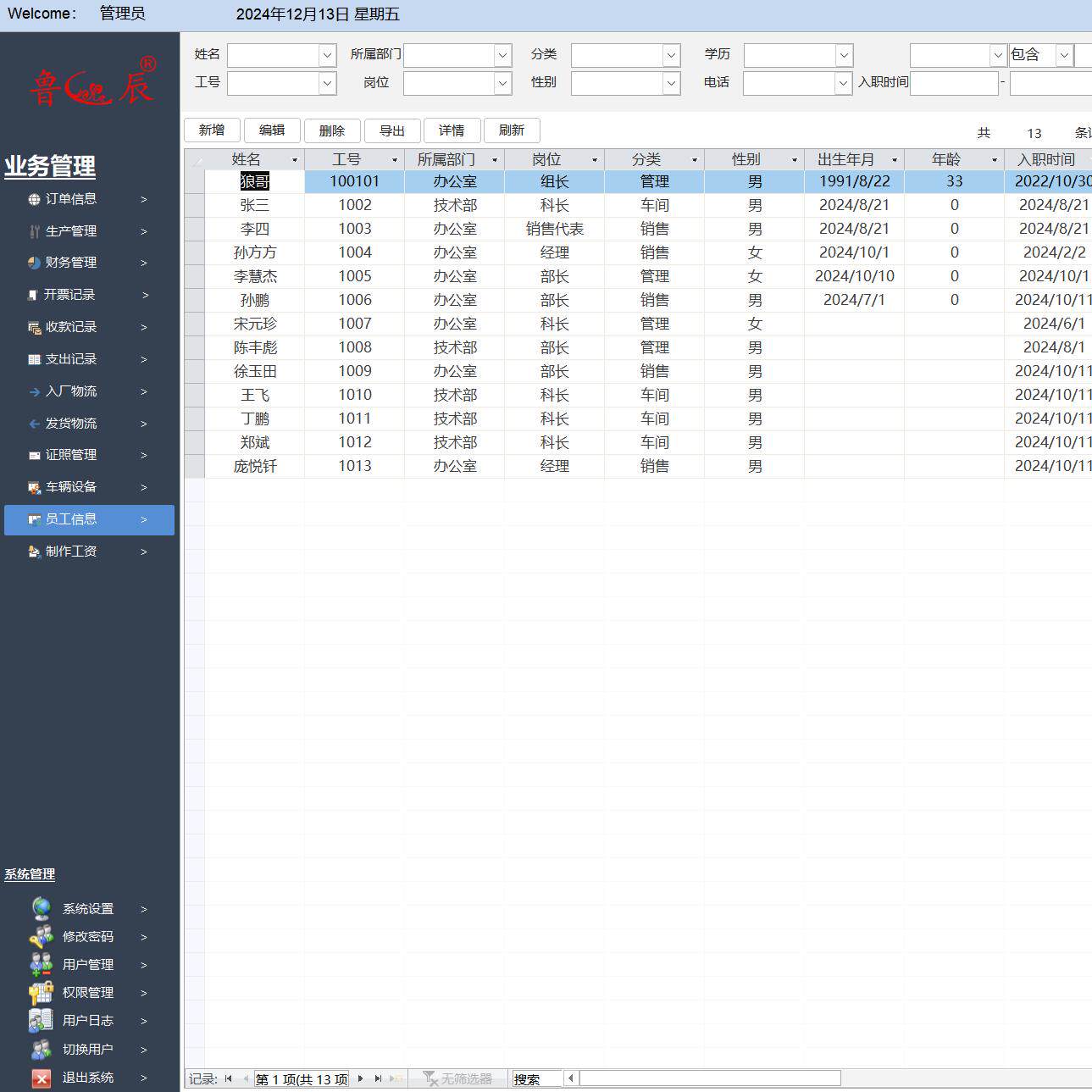Go to next record navigation arrow

(x=361, y=1078)
